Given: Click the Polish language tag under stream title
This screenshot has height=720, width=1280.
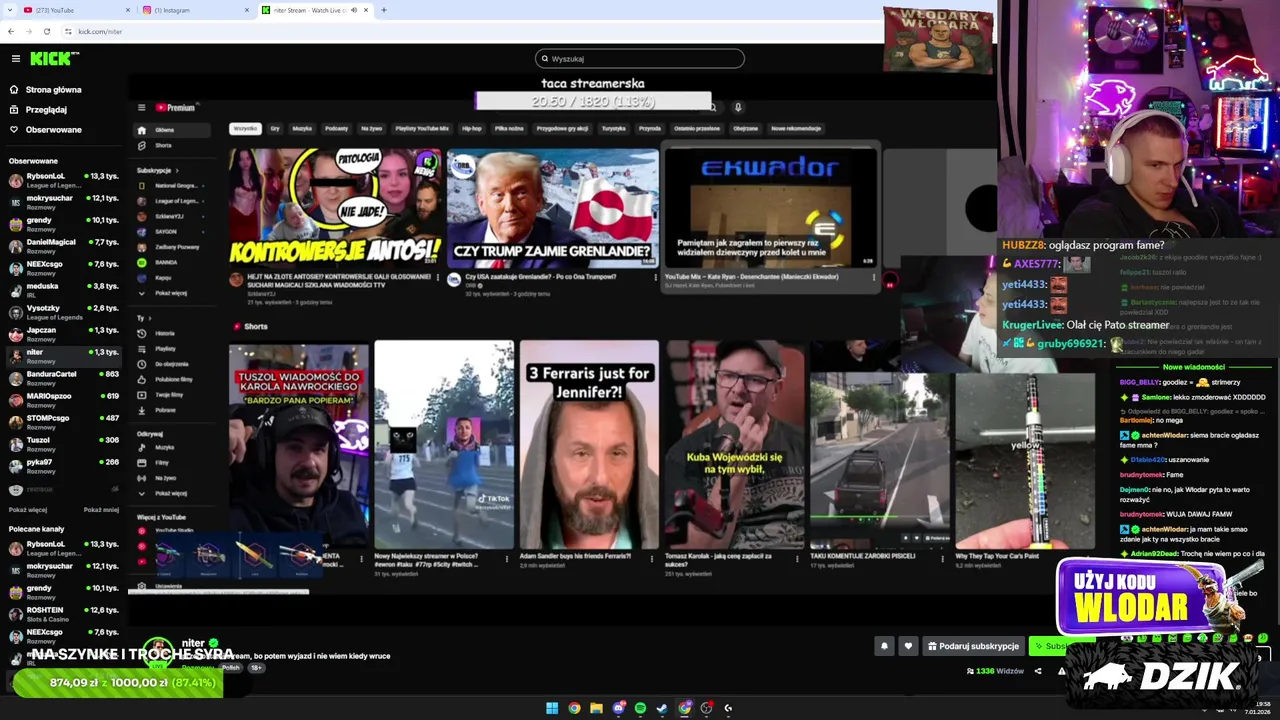Looking at the screenshot, I should (x=231, y=667).
